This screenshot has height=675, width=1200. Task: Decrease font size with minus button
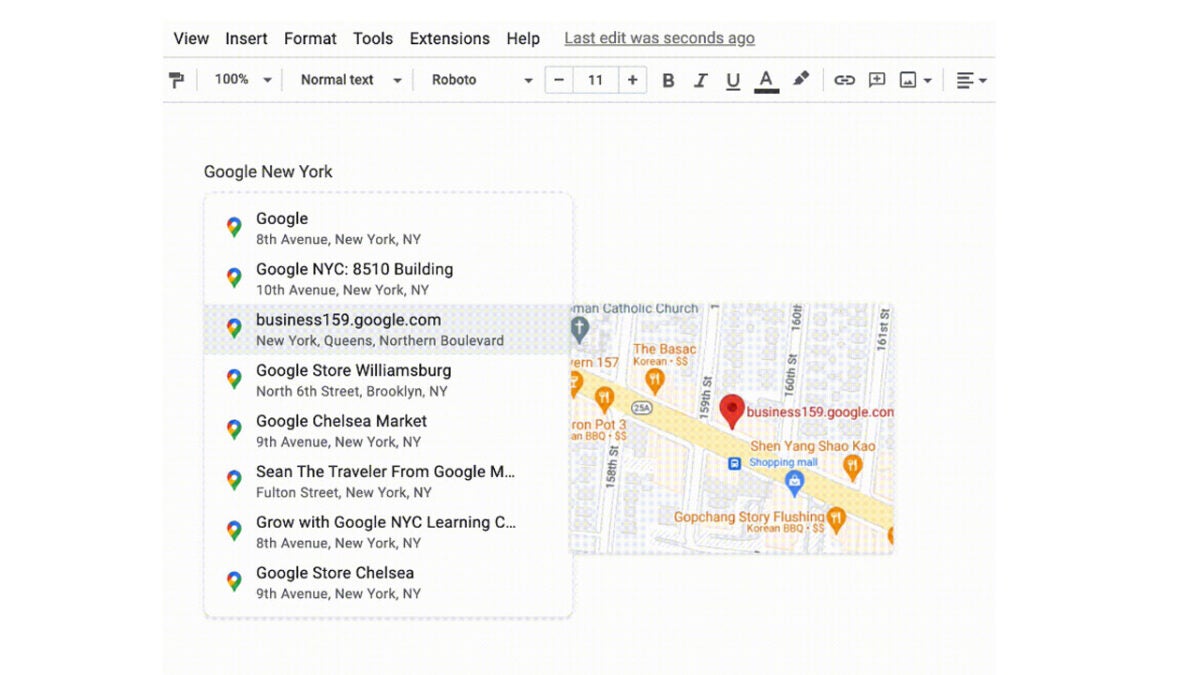pos(558,80)
